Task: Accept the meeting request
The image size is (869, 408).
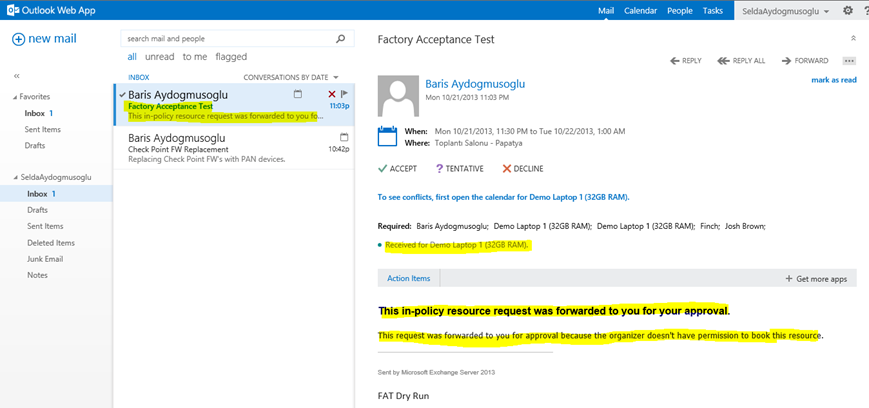Action: [x=397, y=169]
